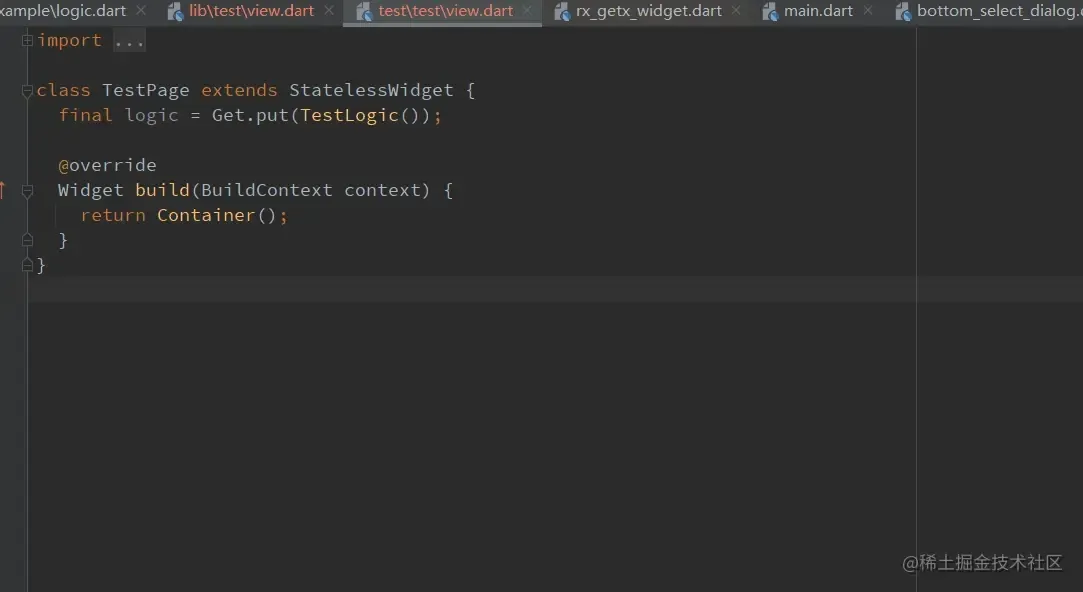
Task: Click the @override annotation
Action: click(107, 165)
